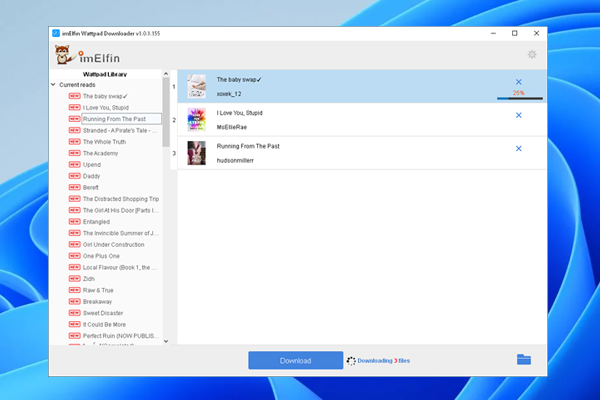This screenshot has height=400, width=600.
Task: Select Stranded - A Pirate's Tale tree item
Action: tap(120, 131)
